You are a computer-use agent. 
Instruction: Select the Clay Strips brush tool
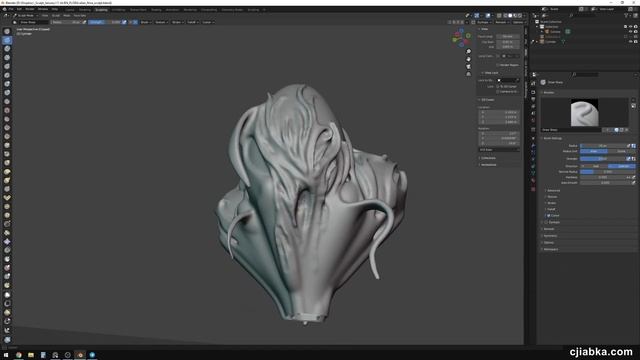click(7, 58)
